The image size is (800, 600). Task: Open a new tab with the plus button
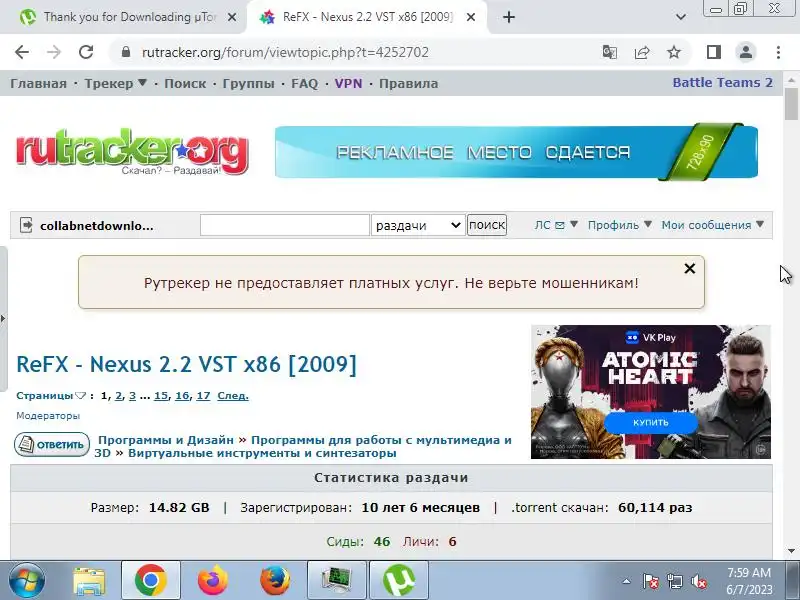click(509, 17)
